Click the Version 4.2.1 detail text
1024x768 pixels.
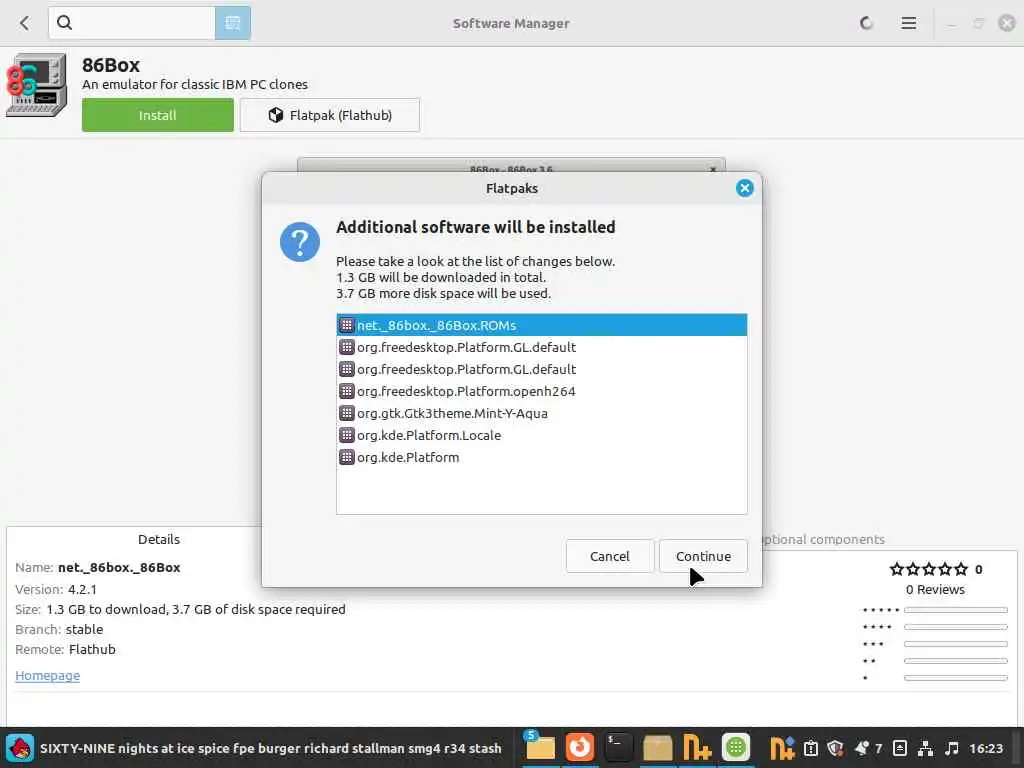[56, 589]
